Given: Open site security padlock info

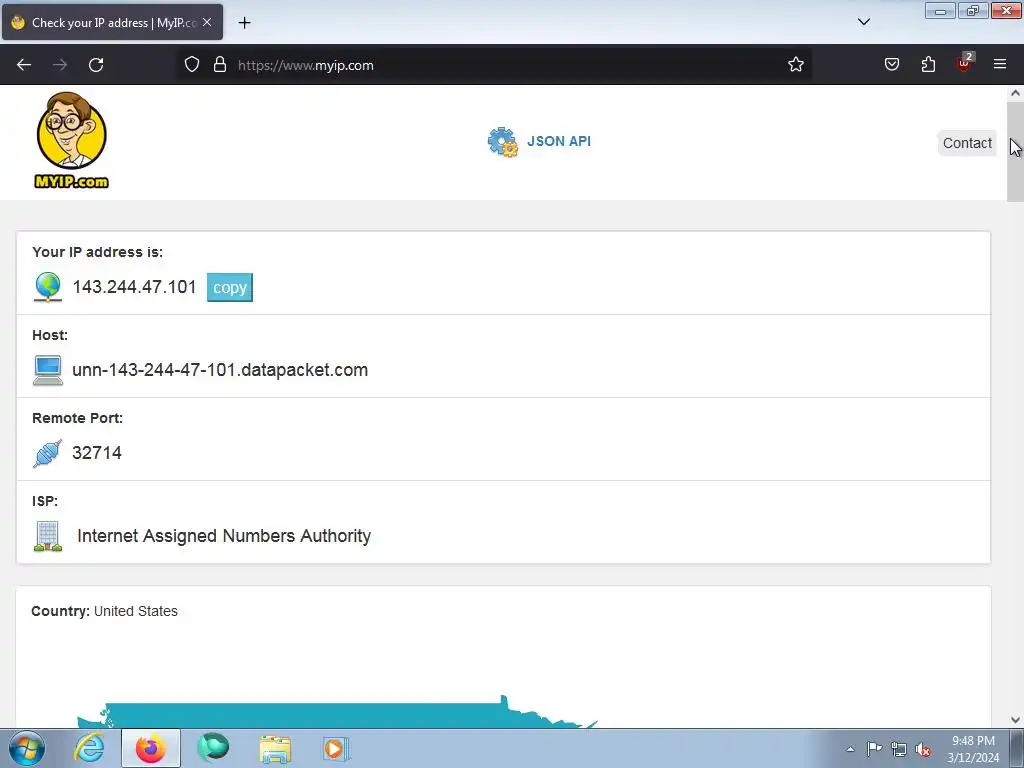Looking at the screenshot, I should (220, 65).
